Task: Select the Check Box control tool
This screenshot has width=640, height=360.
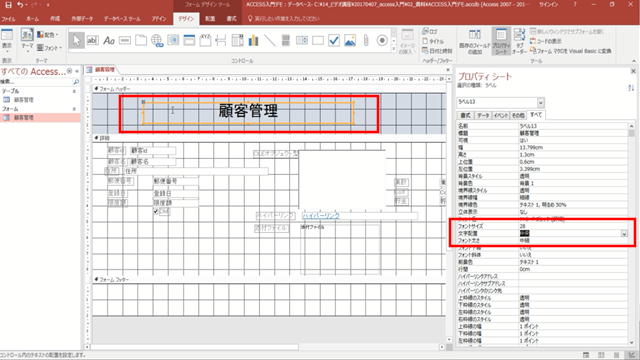Action: coord(334,40)
